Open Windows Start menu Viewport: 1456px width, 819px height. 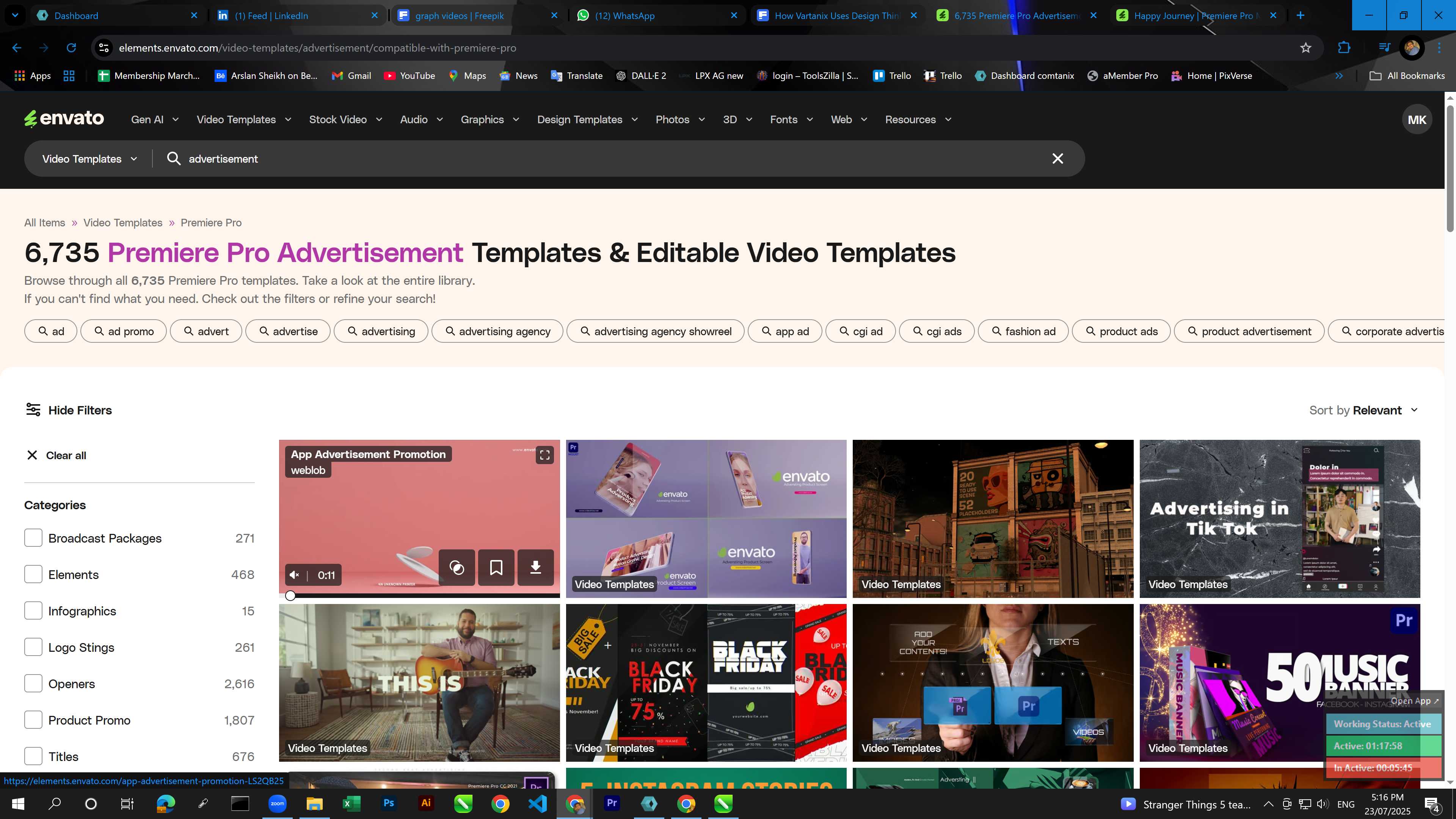[18, 803]
